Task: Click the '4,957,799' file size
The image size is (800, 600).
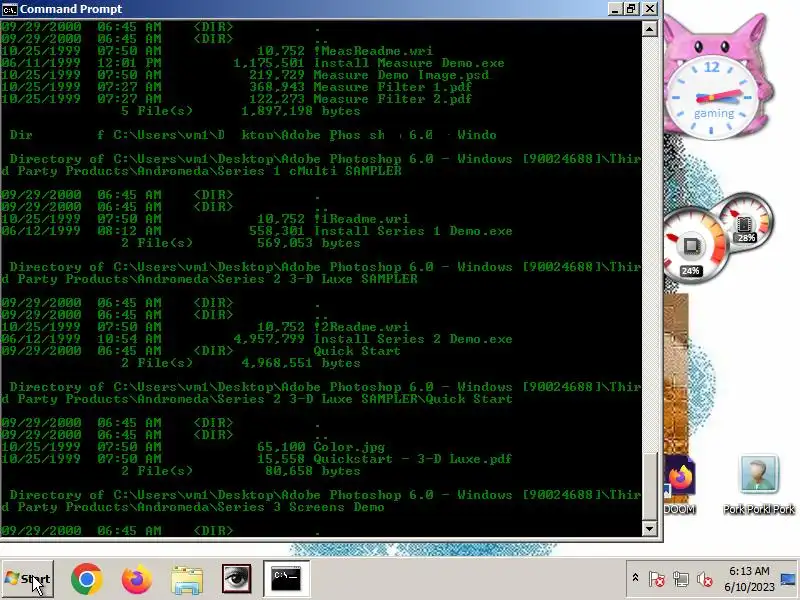Action: [269, 339]
